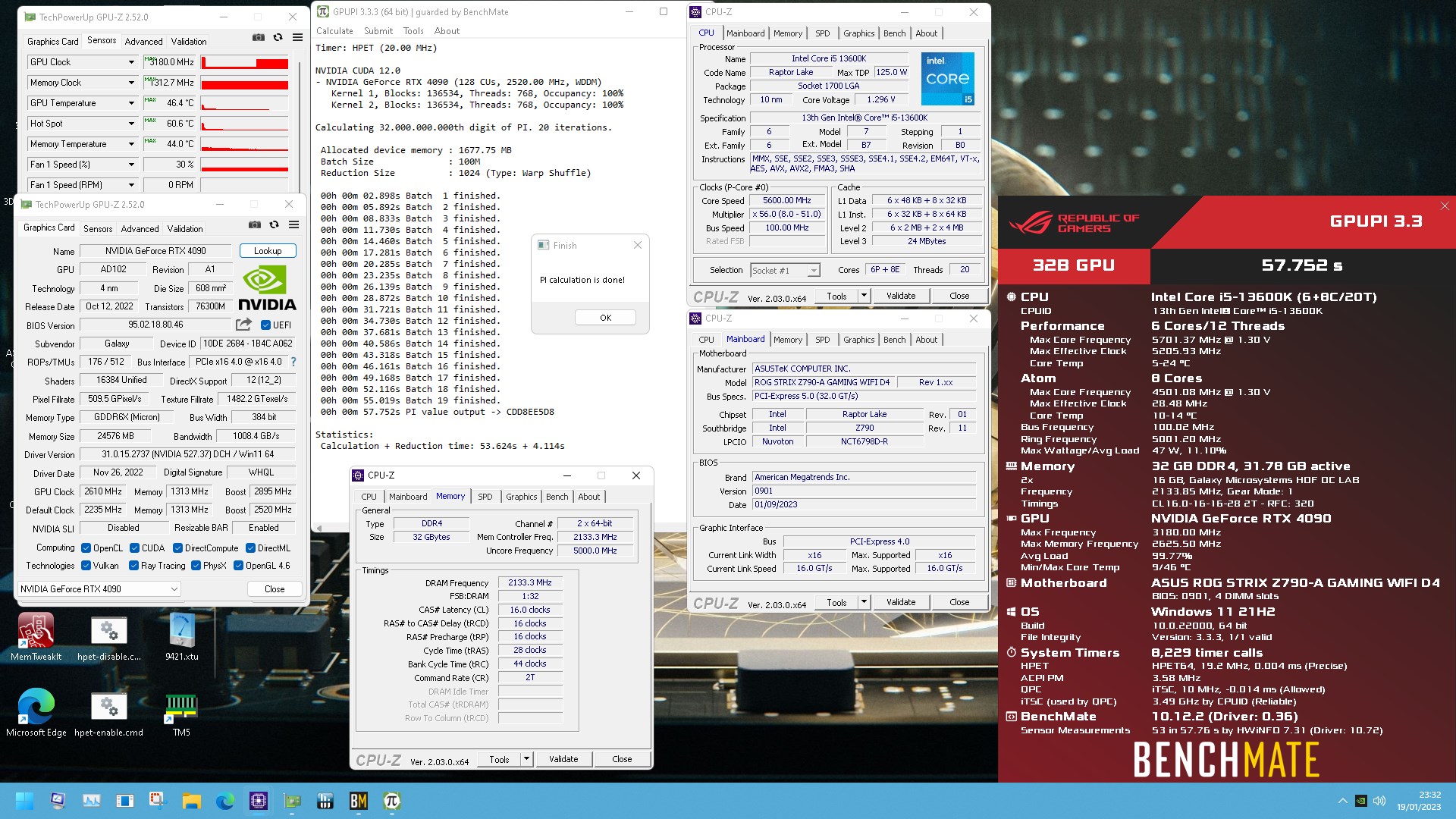Select the 9421.xtu desktop file
Image resolution: width=1456 pixels, height=819 pixels.
(181, 638)
